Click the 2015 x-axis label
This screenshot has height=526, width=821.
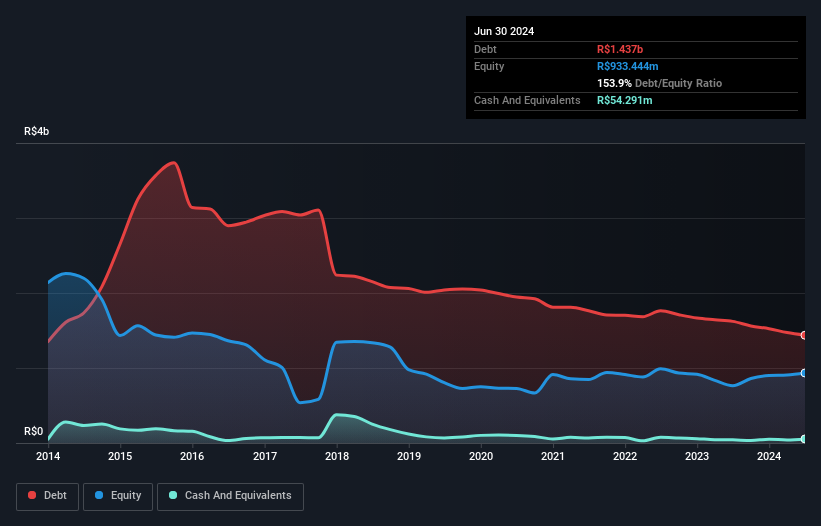click(x=120, y=456)
